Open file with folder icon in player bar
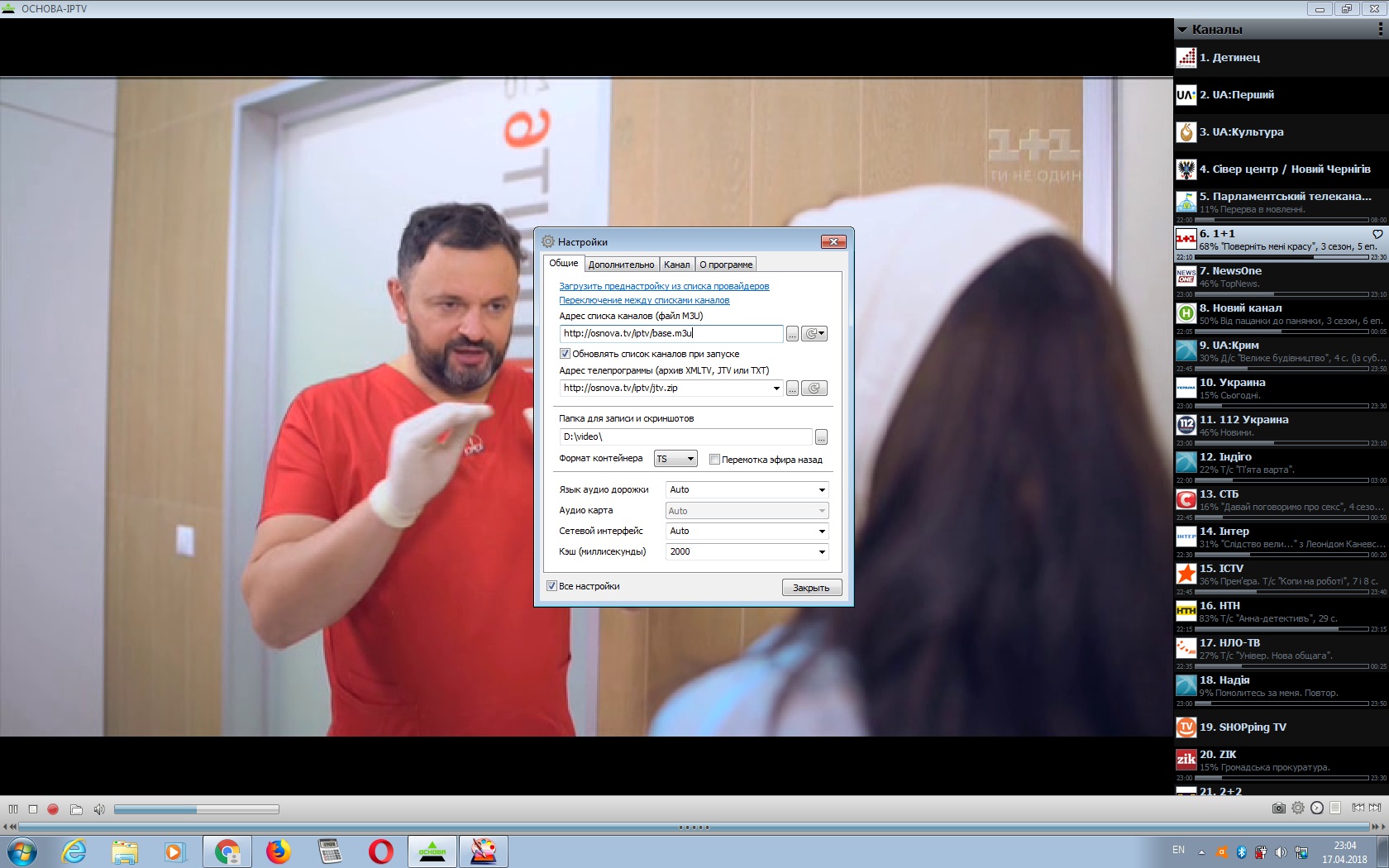The width and height of the screenshot is (1389, 868). (x=76, y=809)
